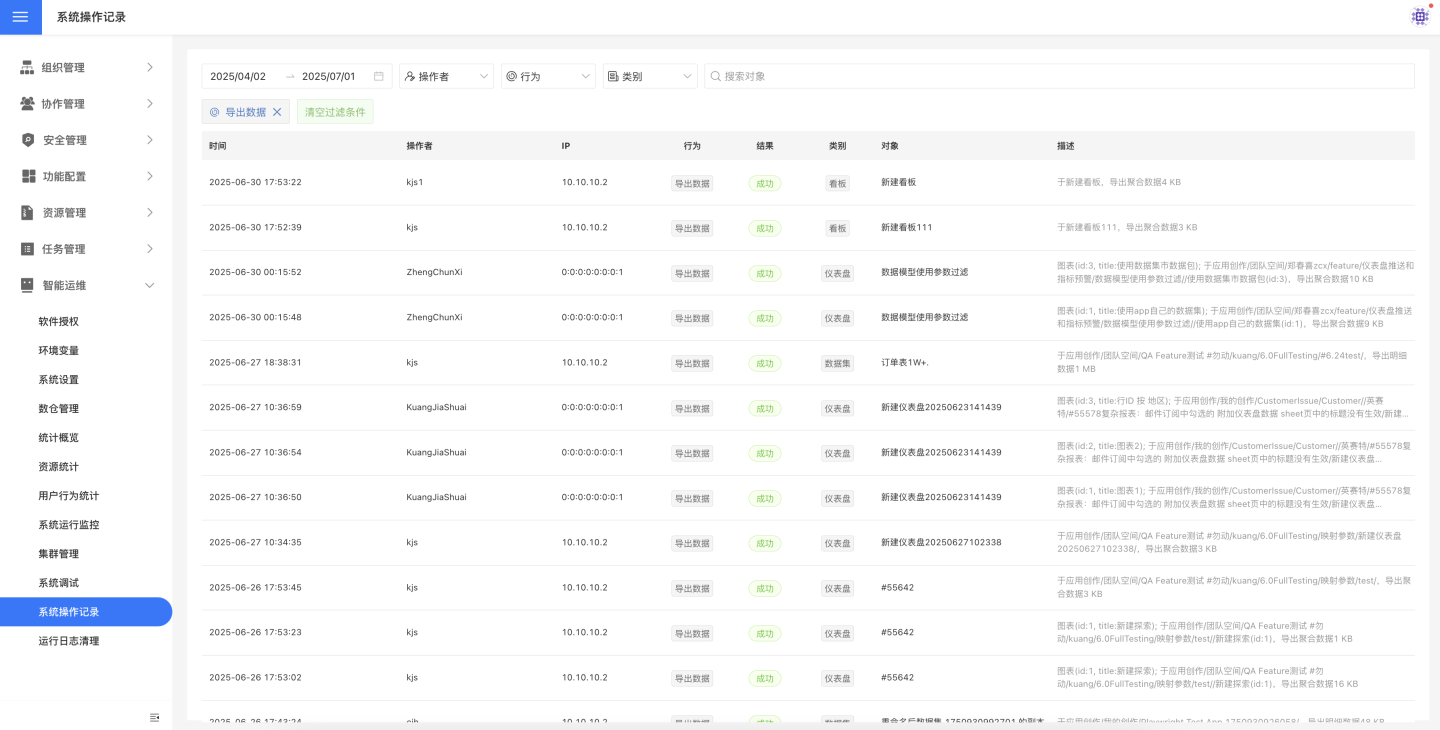Remove the 导出数据 filter tag
This screenshot has width=1440, height=730.
(278, 112)
